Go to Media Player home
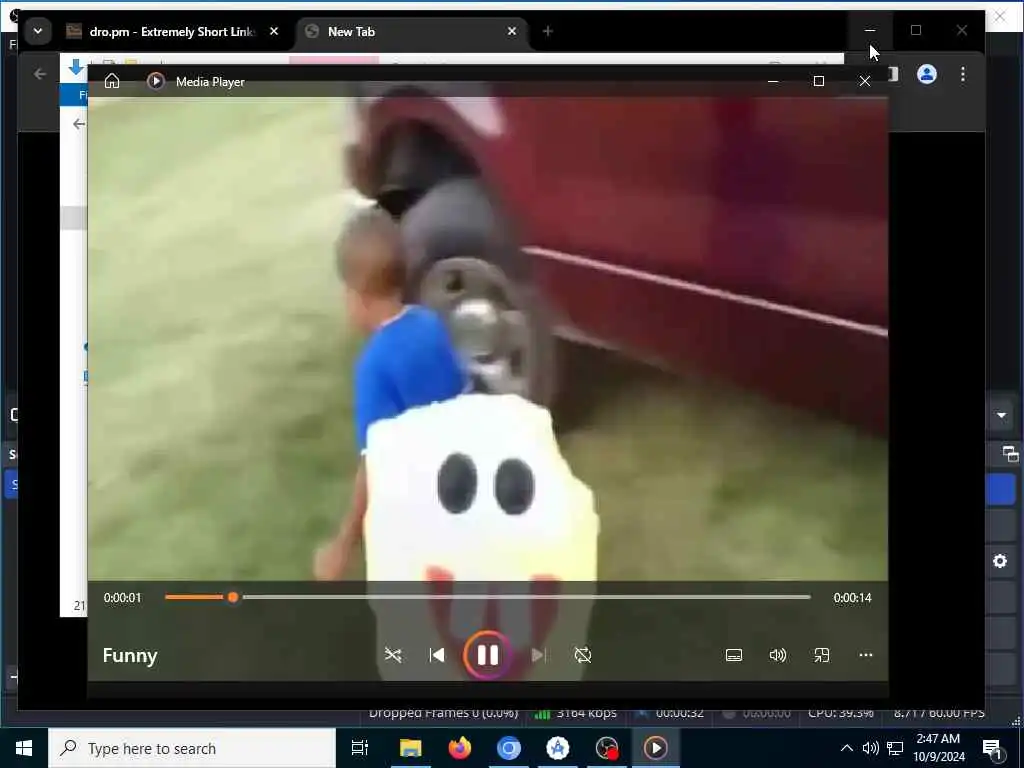The width and height of the screenshot is (1024, 768). pyautogui.click(x=112, y=81)
